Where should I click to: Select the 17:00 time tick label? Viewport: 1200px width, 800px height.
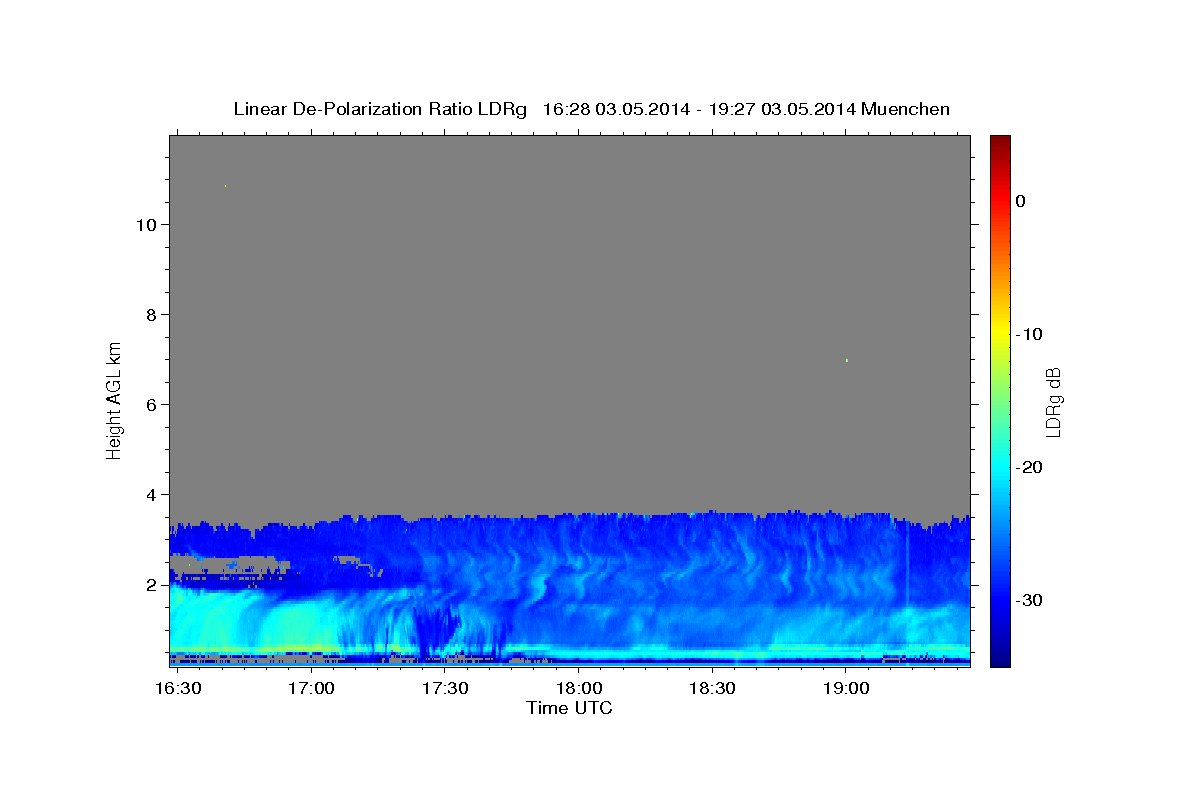(311, 689)
